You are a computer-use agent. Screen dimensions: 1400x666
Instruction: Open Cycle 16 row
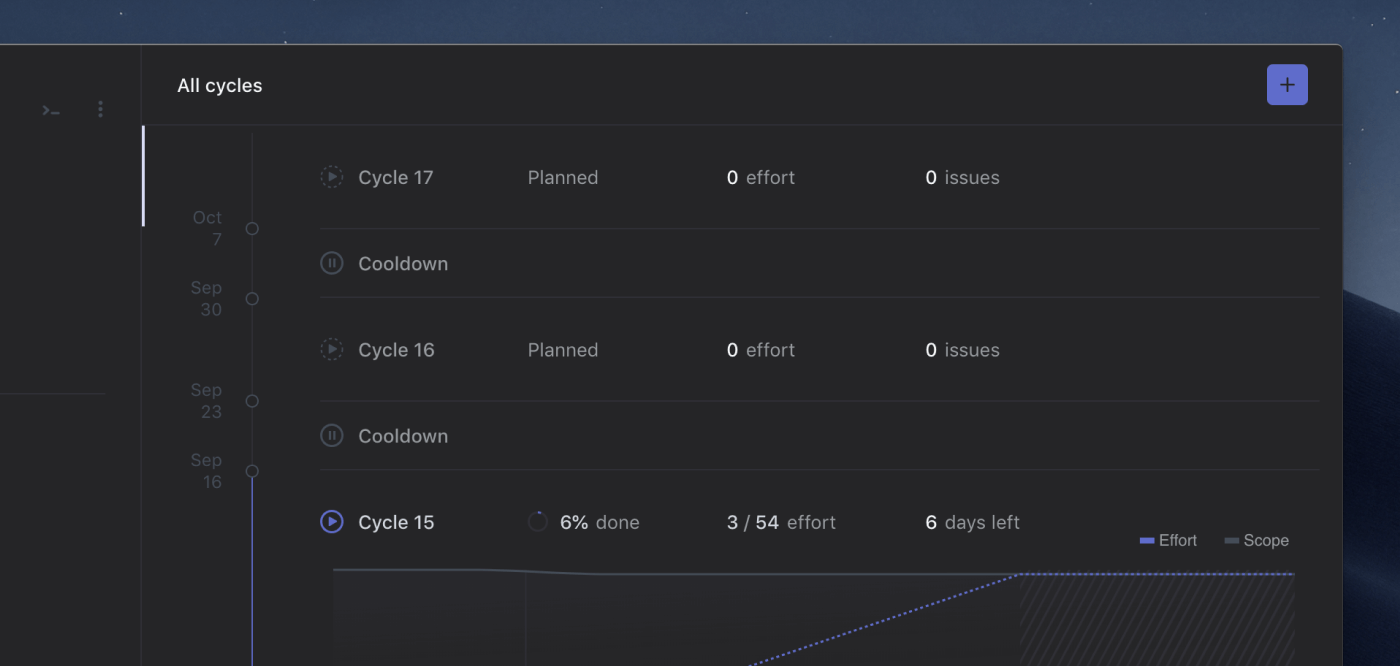pyautogui.click(x=396, y=350)
